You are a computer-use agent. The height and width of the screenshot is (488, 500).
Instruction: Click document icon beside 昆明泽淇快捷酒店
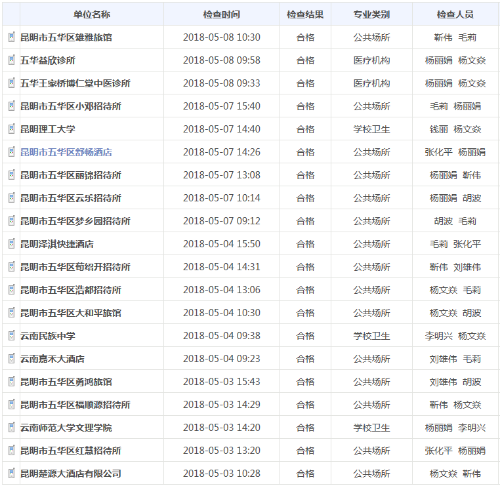(x=12, y=244)
